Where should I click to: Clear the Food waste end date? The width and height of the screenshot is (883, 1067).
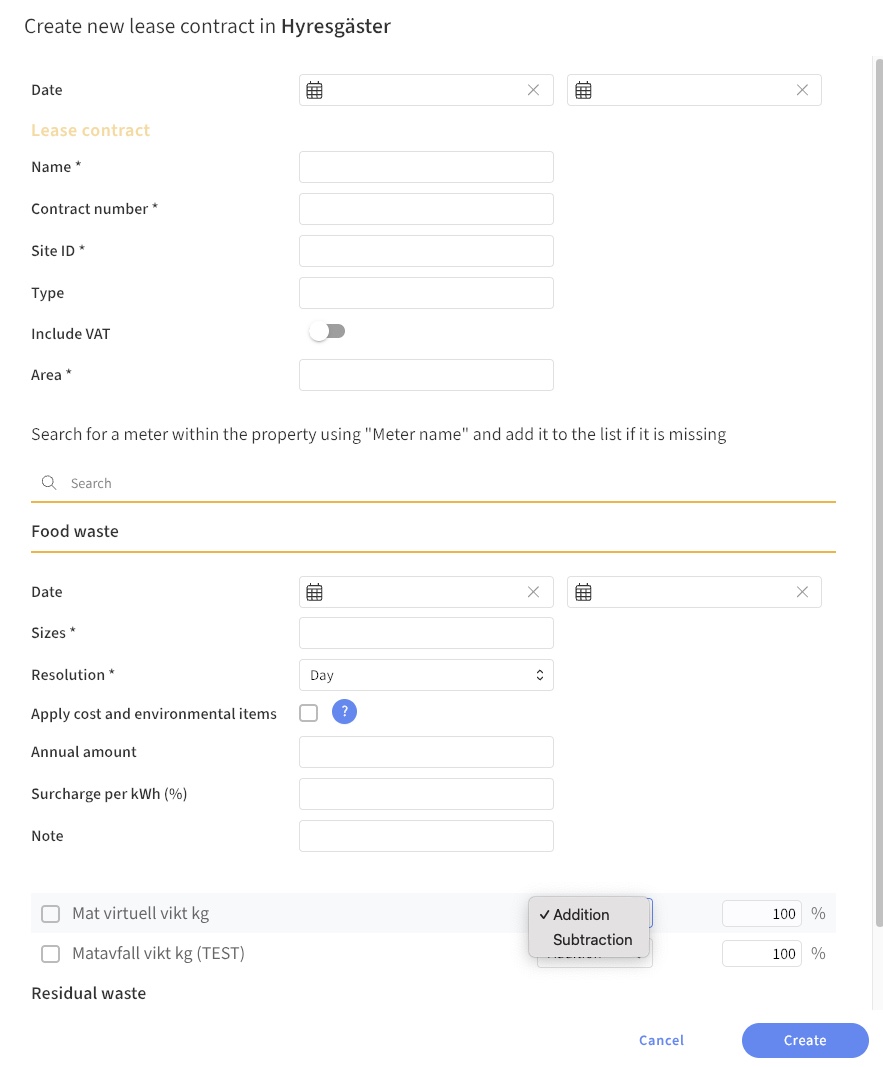tap(802, 592)
